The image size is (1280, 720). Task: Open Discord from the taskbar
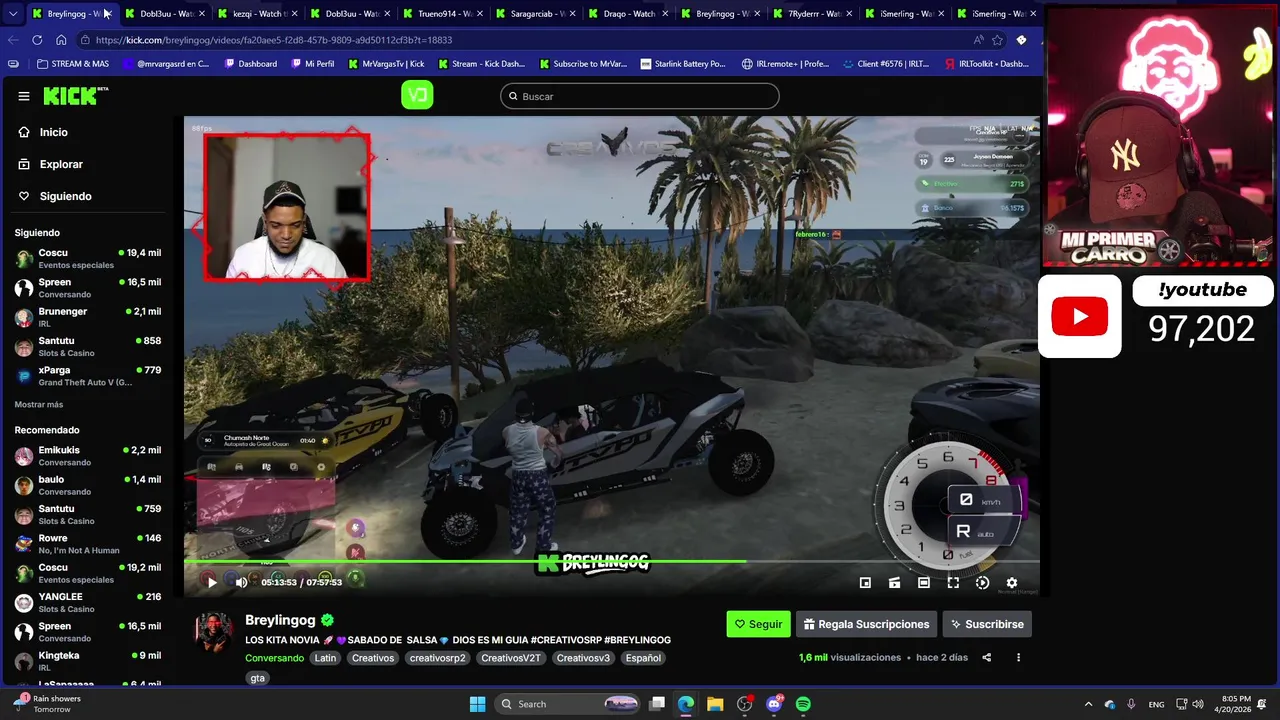(x=774, y=704)
